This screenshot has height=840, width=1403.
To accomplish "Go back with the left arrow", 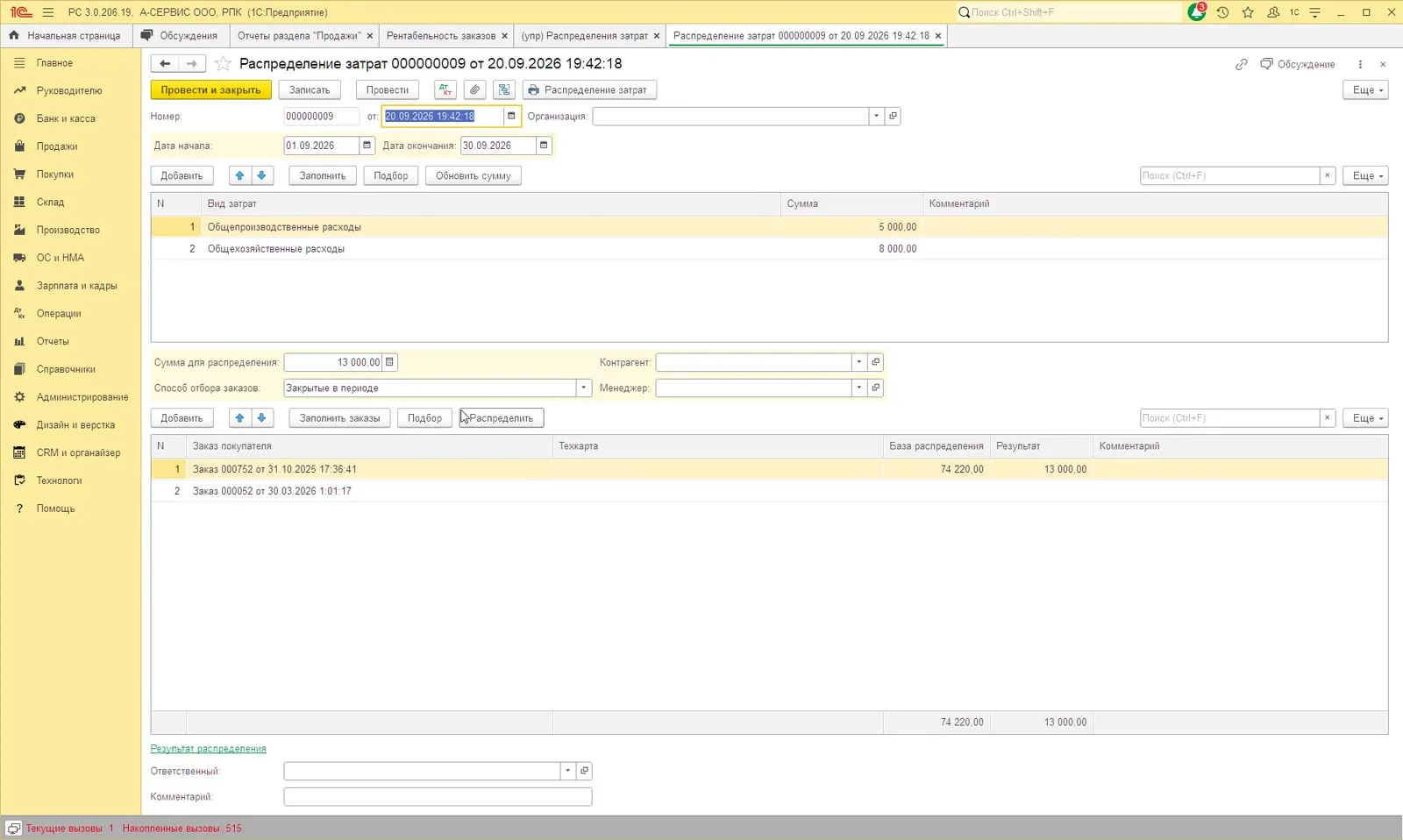I will pos(165,63).
